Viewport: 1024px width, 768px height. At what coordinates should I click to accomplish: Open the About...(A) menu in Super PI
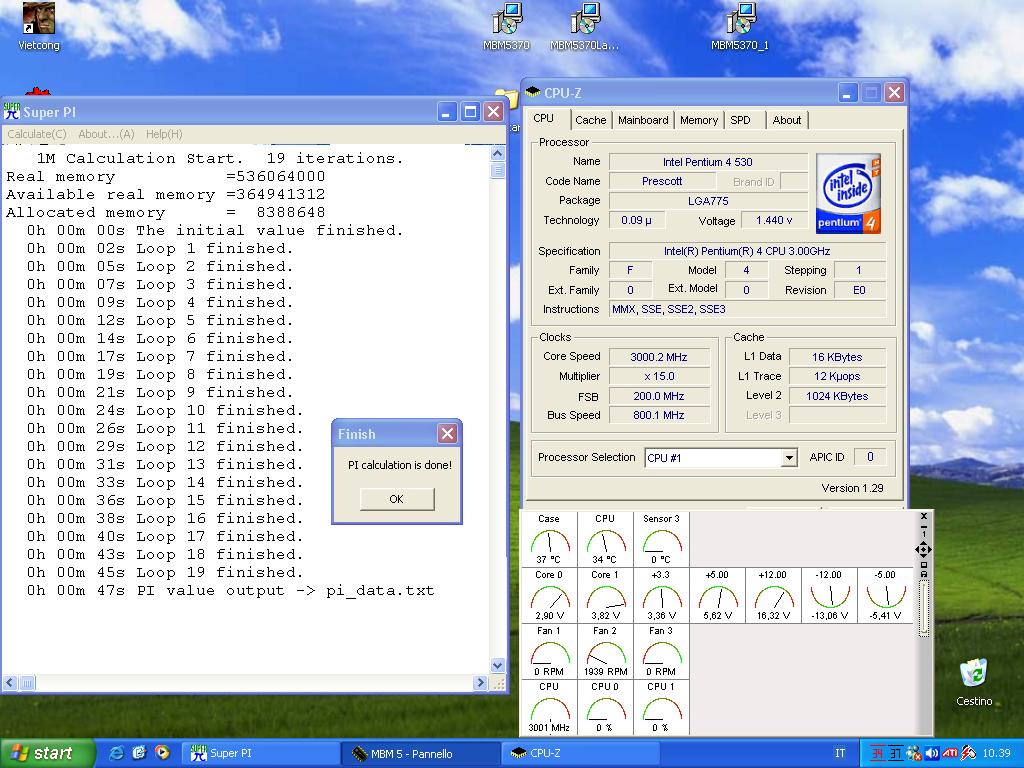click(106, 134)
